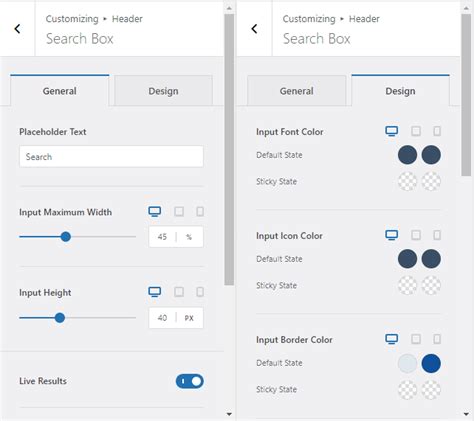Click the Input Maximum Width slider handle
Screen dimensions: 474x421
click(x=66, y=237)
